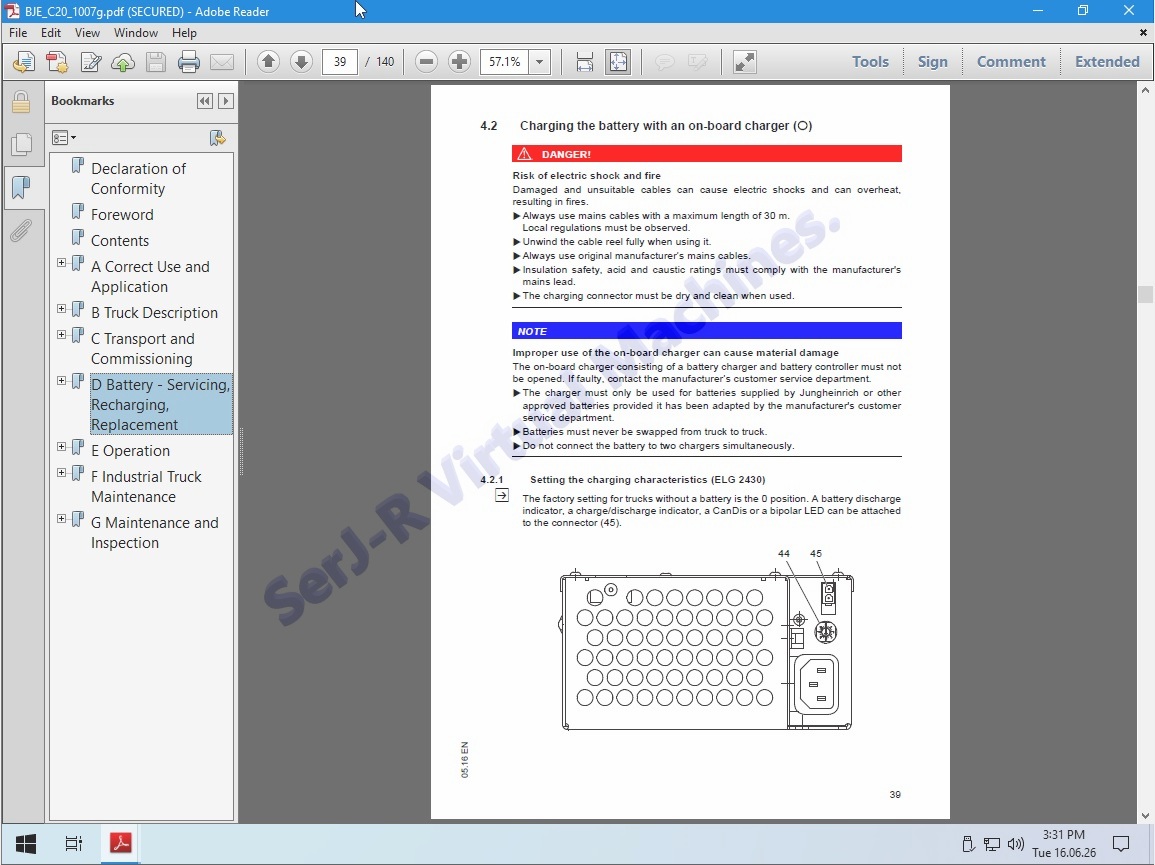This screenshot has height=865, width=1155.
Task: Zoom in with plus button
Action: coord(459,62)
